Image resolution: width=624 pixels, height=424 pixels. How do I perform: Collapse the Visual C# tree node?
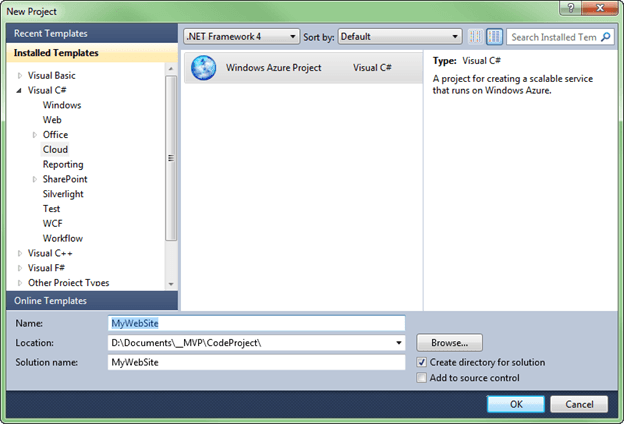point(19,90)
